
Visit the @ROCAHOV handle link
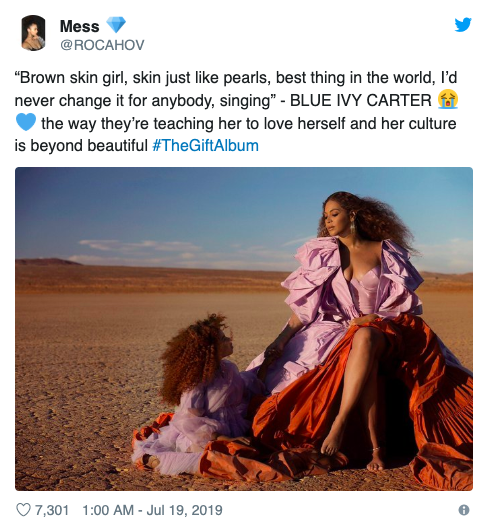pyautogui.click(x=102, y=45)
